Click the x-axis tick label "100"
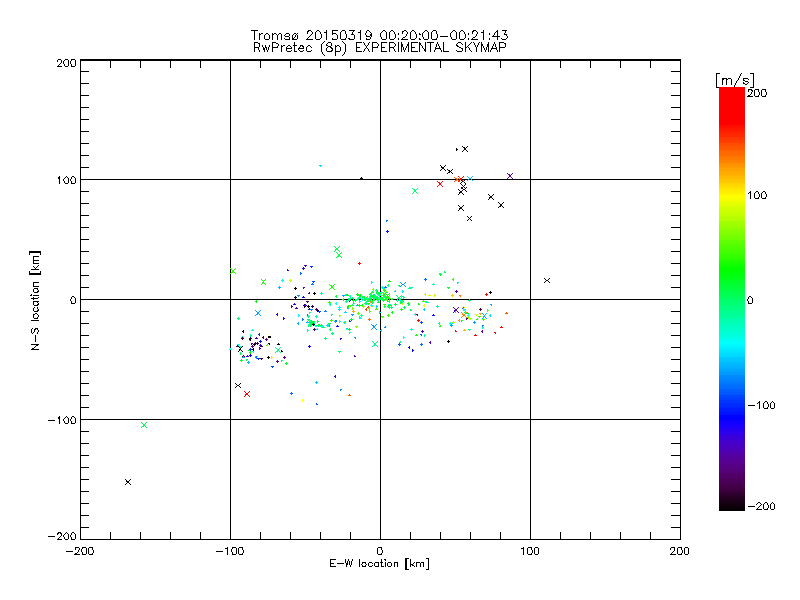The height and width of the screenshot is (600, 800). click(530, 551)
